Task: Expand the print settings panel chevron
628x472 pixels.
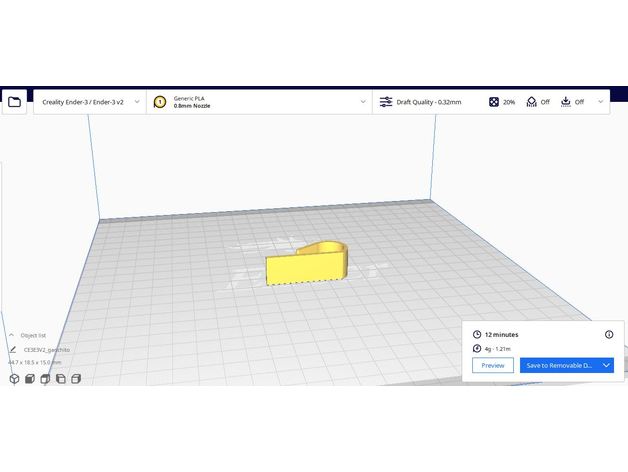Action: (600, 102)
